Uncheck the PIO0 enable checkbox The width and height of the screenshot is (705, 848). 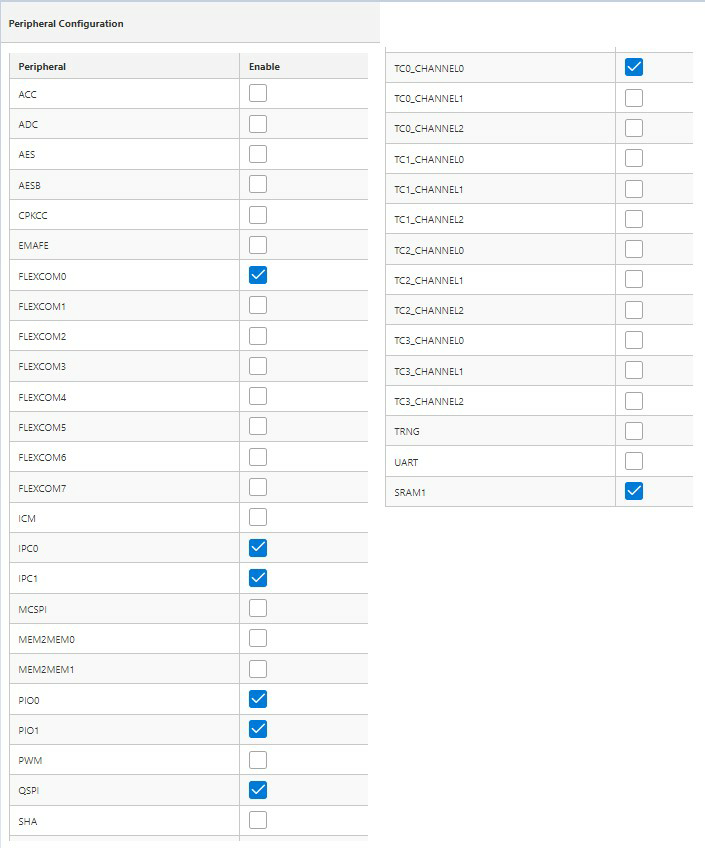pyautogui.click(x=258, y=698)
